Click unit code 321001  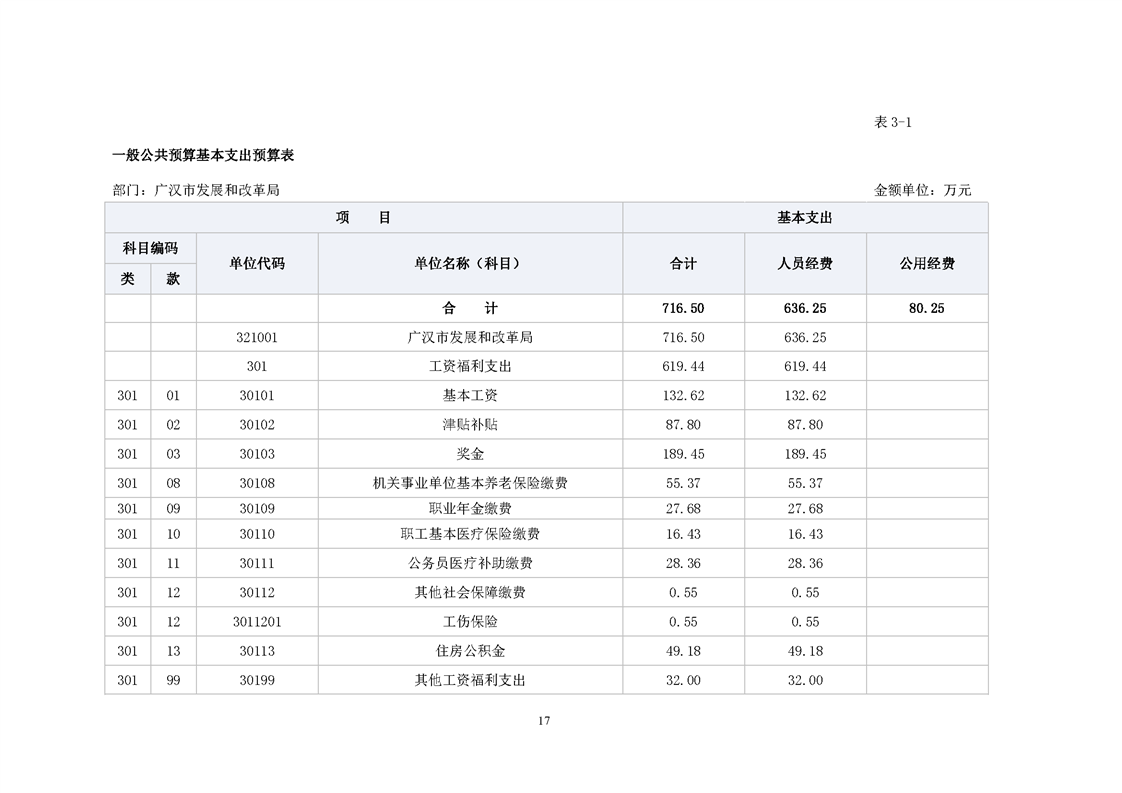pos(257,337)
